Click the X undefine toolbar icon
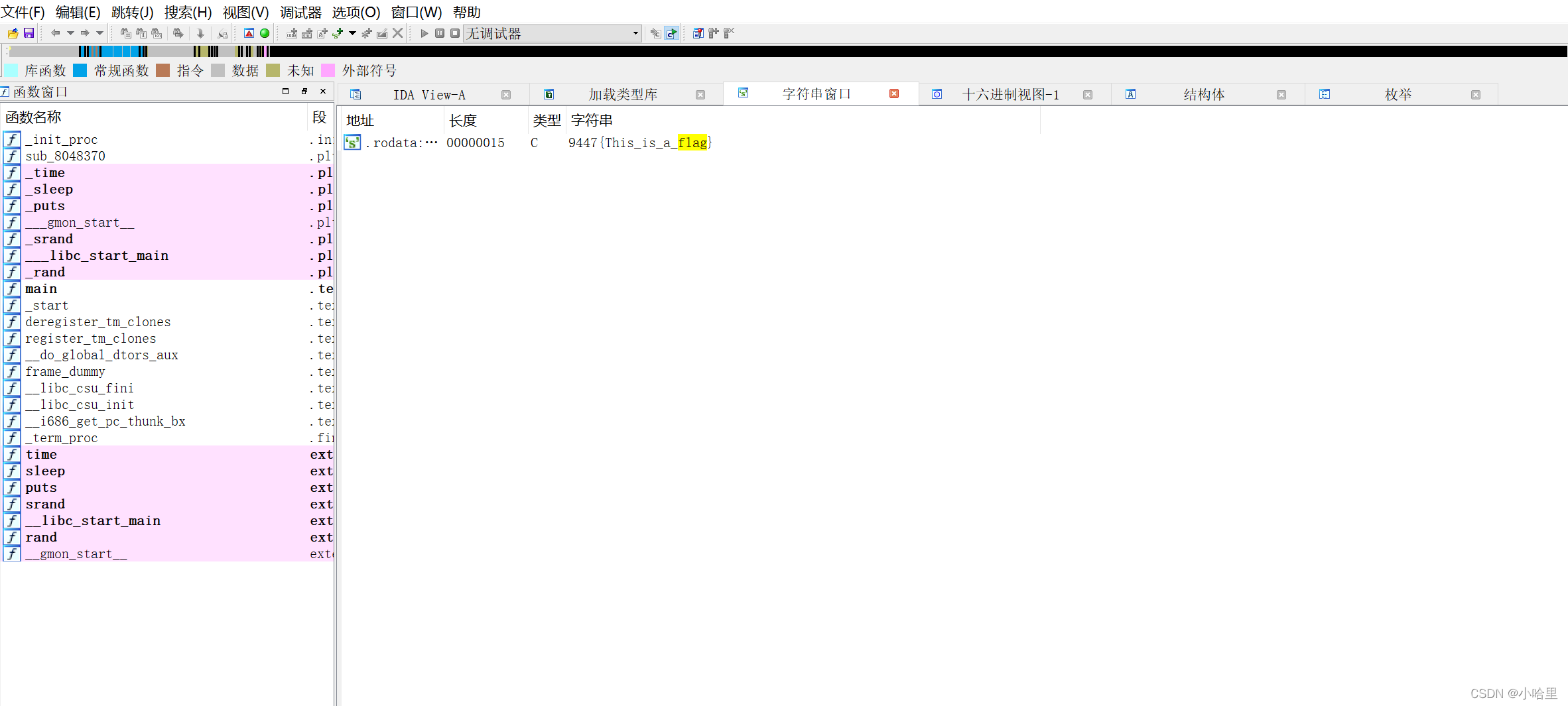 (397, 33)
